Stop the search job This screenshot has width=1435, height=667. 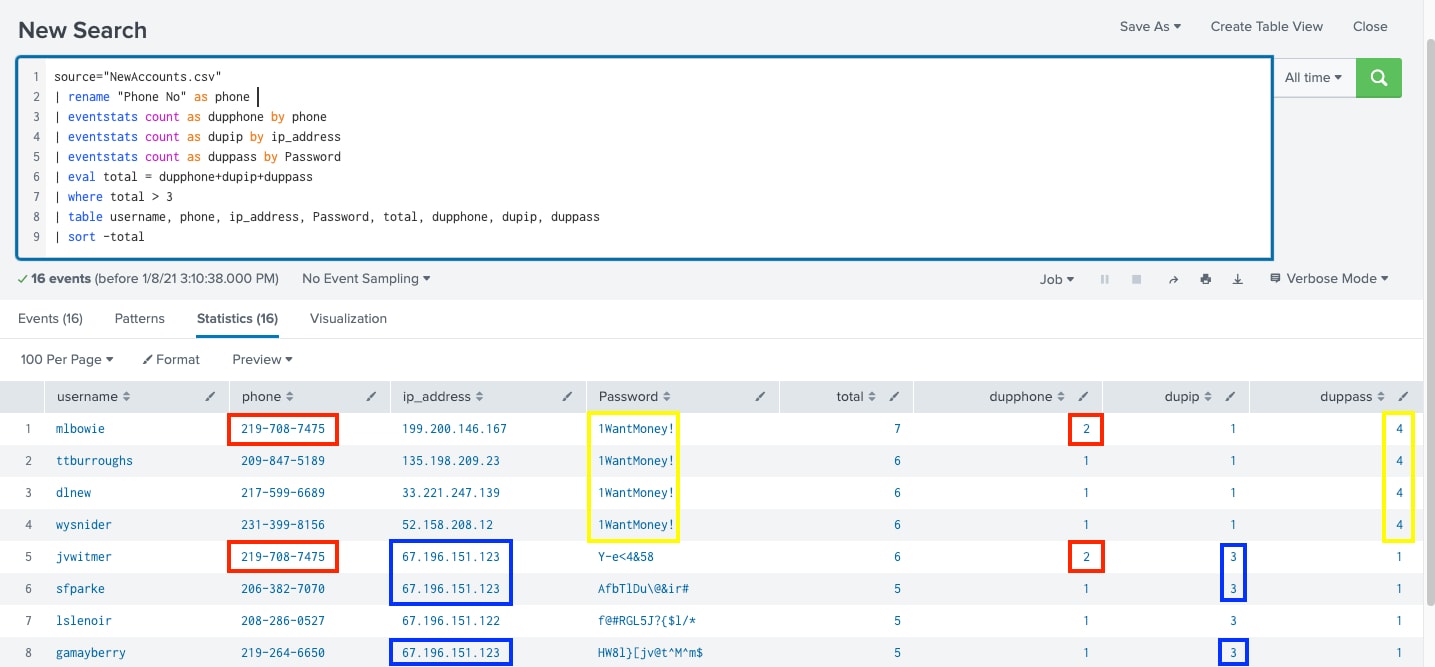pos(1137,280)
